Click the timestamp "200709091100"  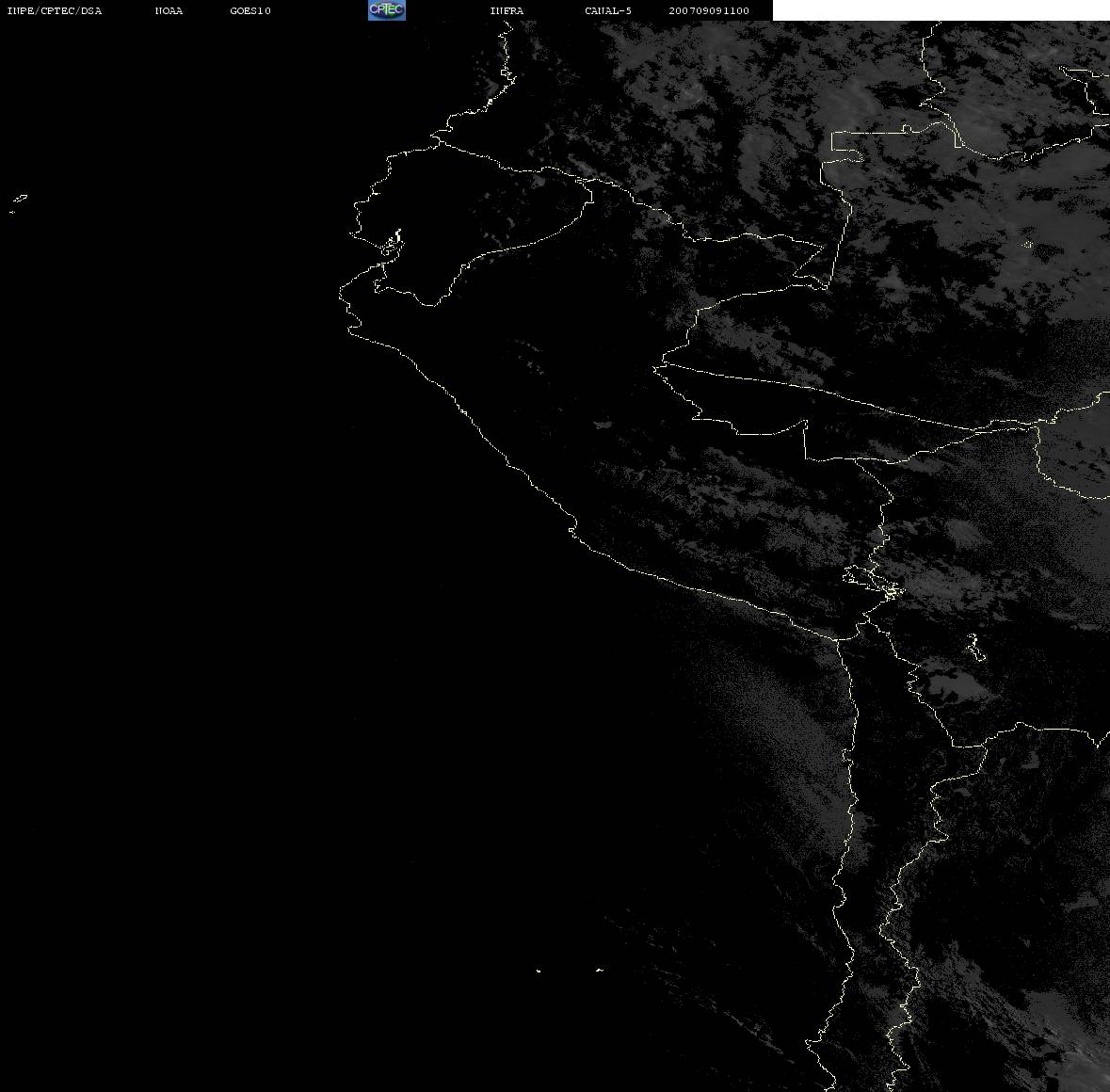click(709, 10)
